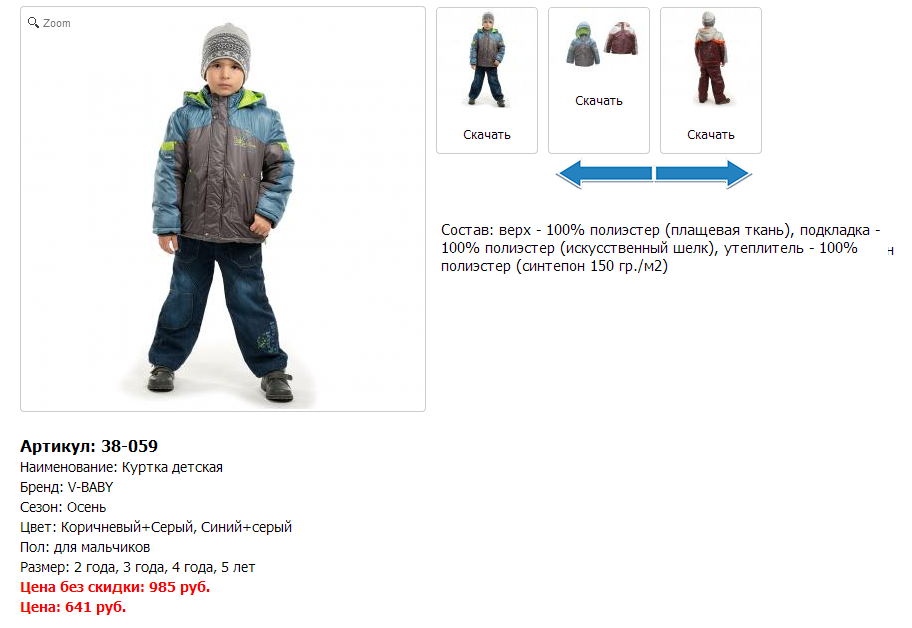Open the large photo of boy in jacket
The height and width of the screenshot is (628, 912).
pyautogui.click(x=223, y=209)
